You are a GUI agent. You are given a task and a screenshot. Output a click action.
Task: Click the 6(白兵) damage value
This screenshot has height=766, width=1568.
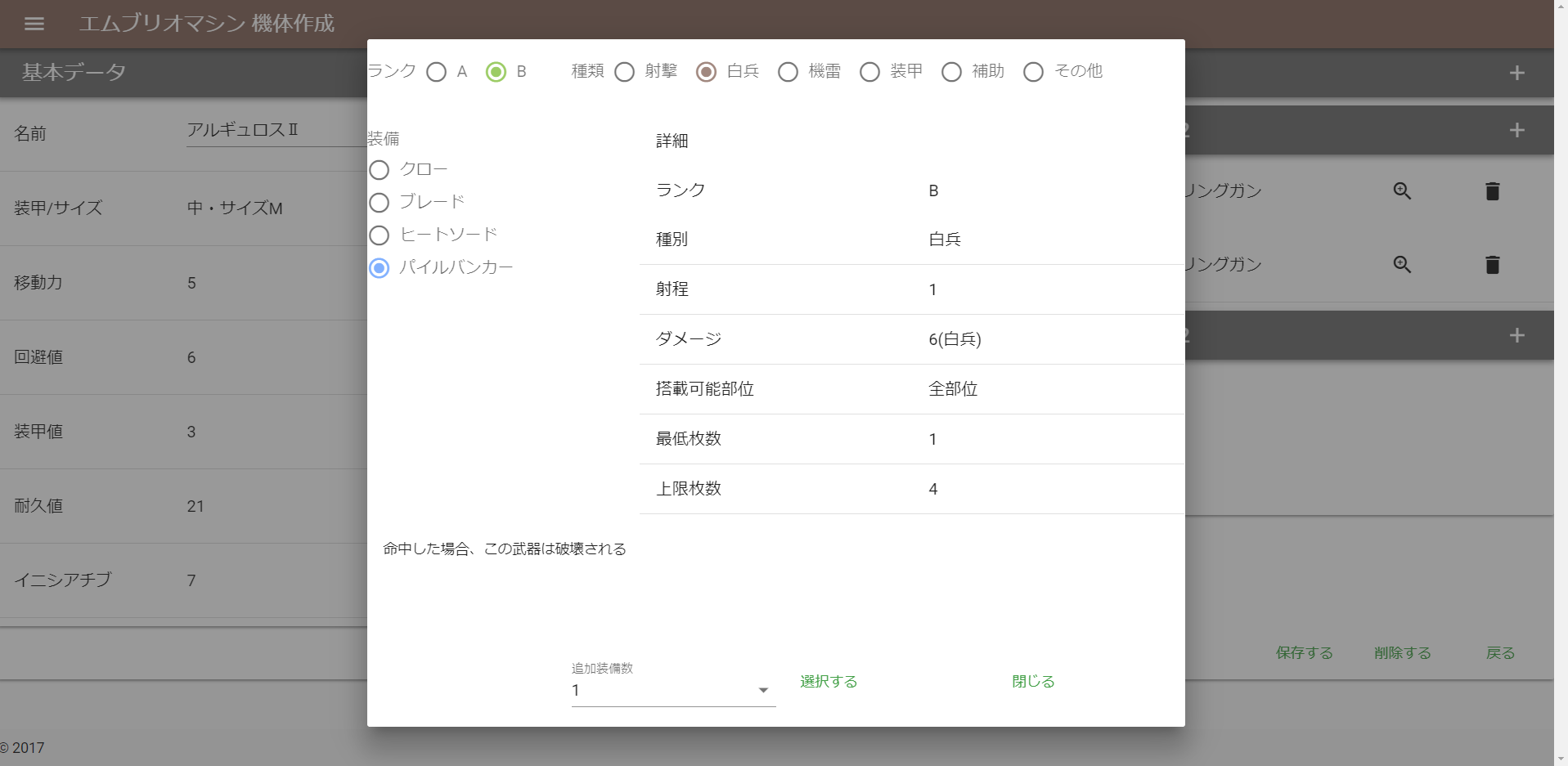[955, 339]
